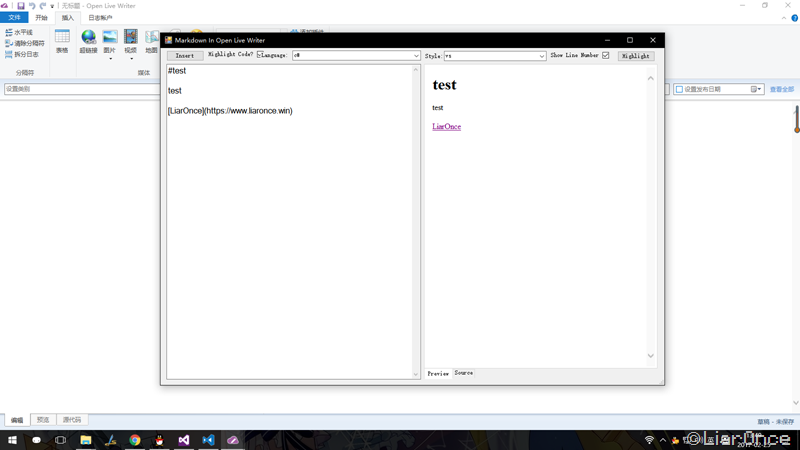This screenshot has width=800, height=450.
Task: Click editor scrollbar up arrow
Action: (416, 69)
